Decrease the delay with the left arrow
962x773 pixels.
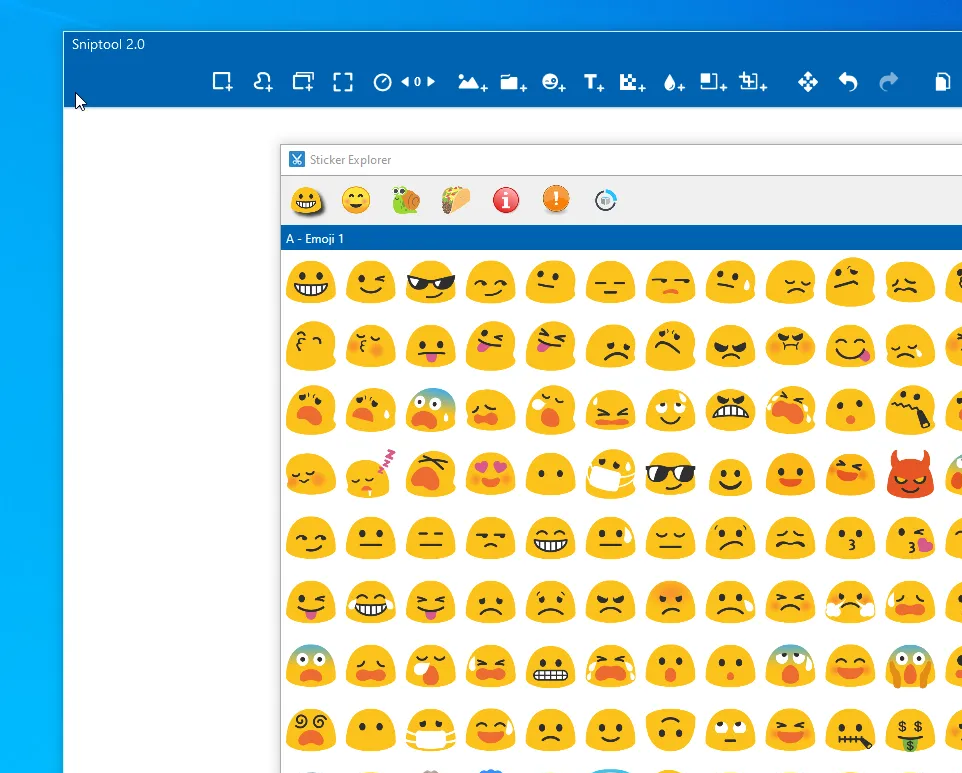click(405, 82)
